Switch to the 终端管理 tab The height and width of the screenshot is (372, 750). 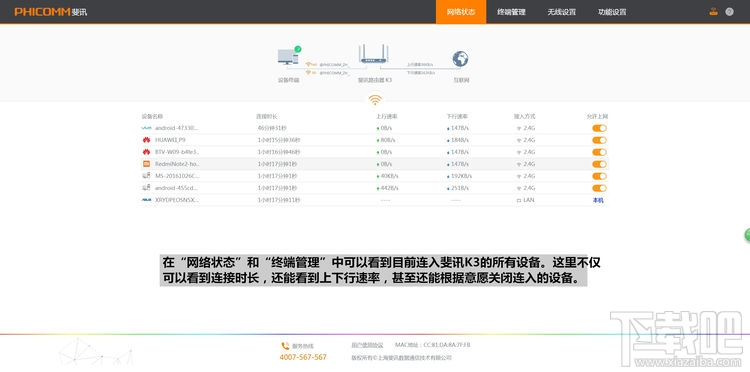[x=511, y=12]
